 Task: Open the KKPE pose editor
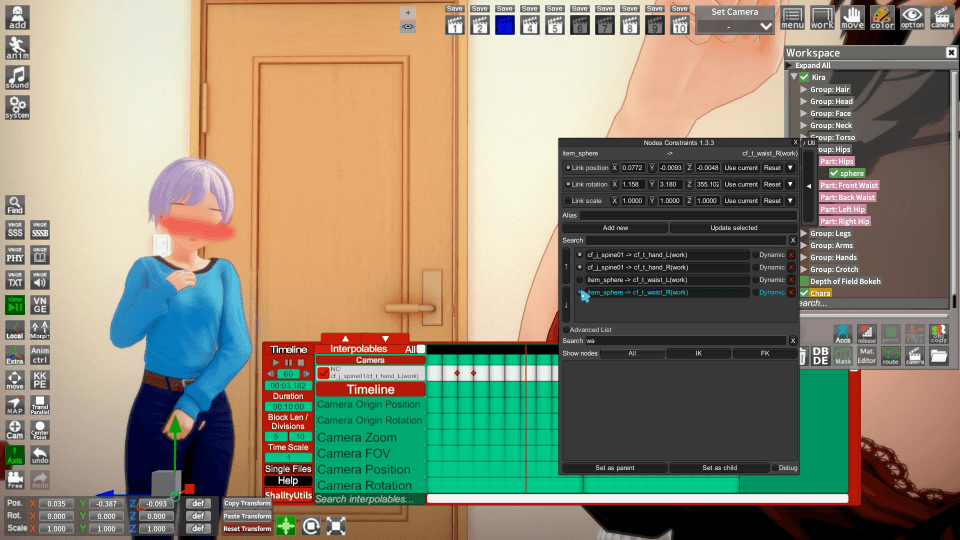[x=40, y=380]
